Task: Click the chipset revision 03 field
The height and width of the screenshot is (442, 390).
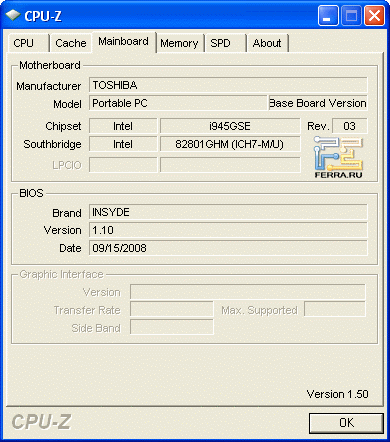Action: pos(350,126)
